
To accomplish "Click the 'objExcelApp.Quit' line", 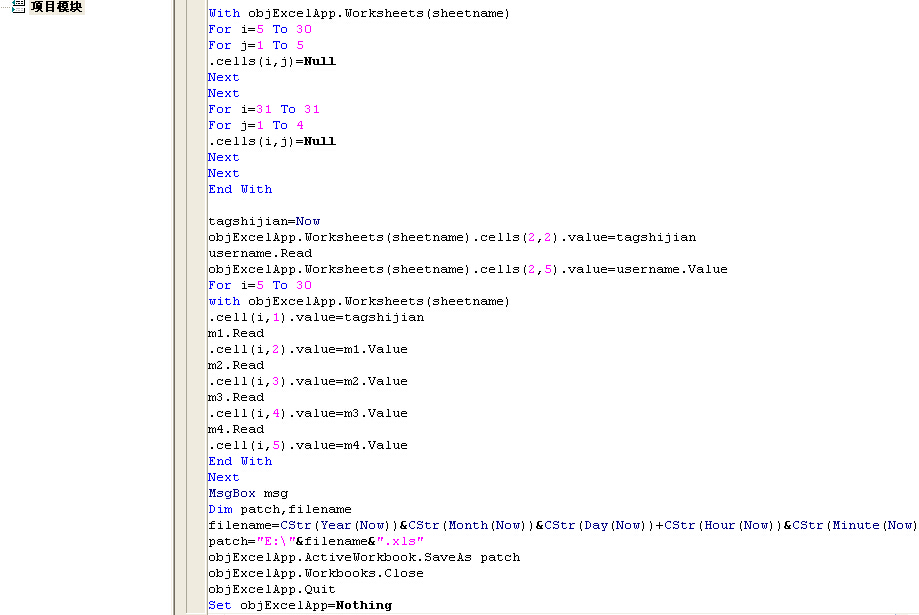I will pyautogui.click(x=272, y=589).
